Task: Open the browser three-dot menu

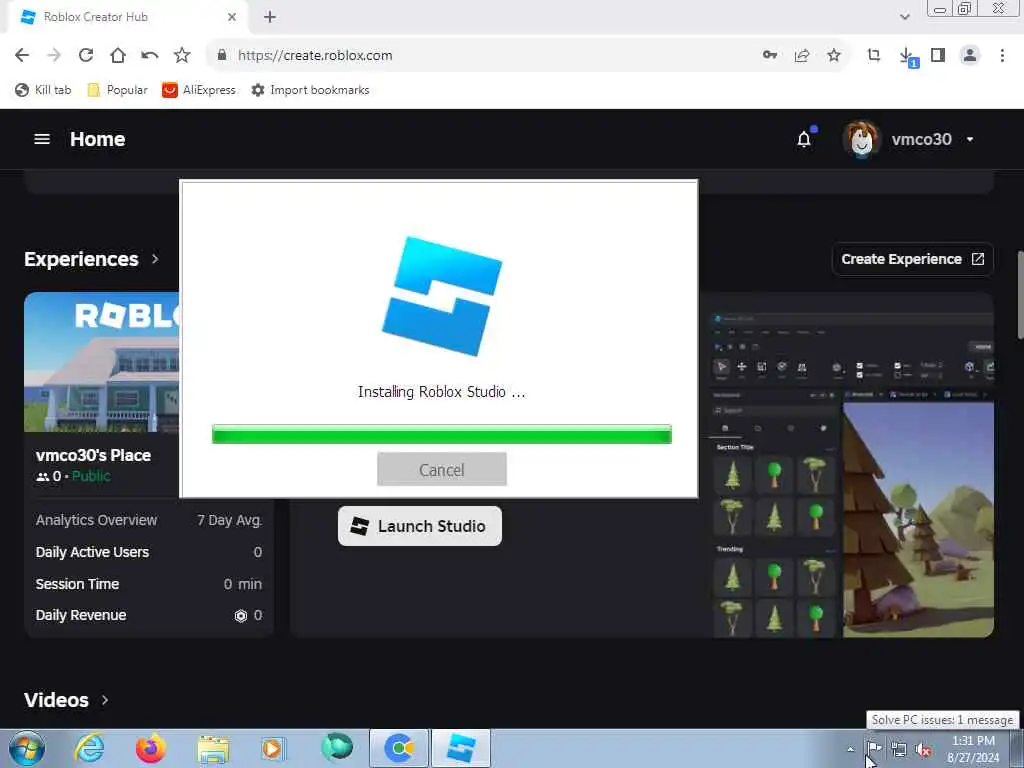Action: point(1002,56)
